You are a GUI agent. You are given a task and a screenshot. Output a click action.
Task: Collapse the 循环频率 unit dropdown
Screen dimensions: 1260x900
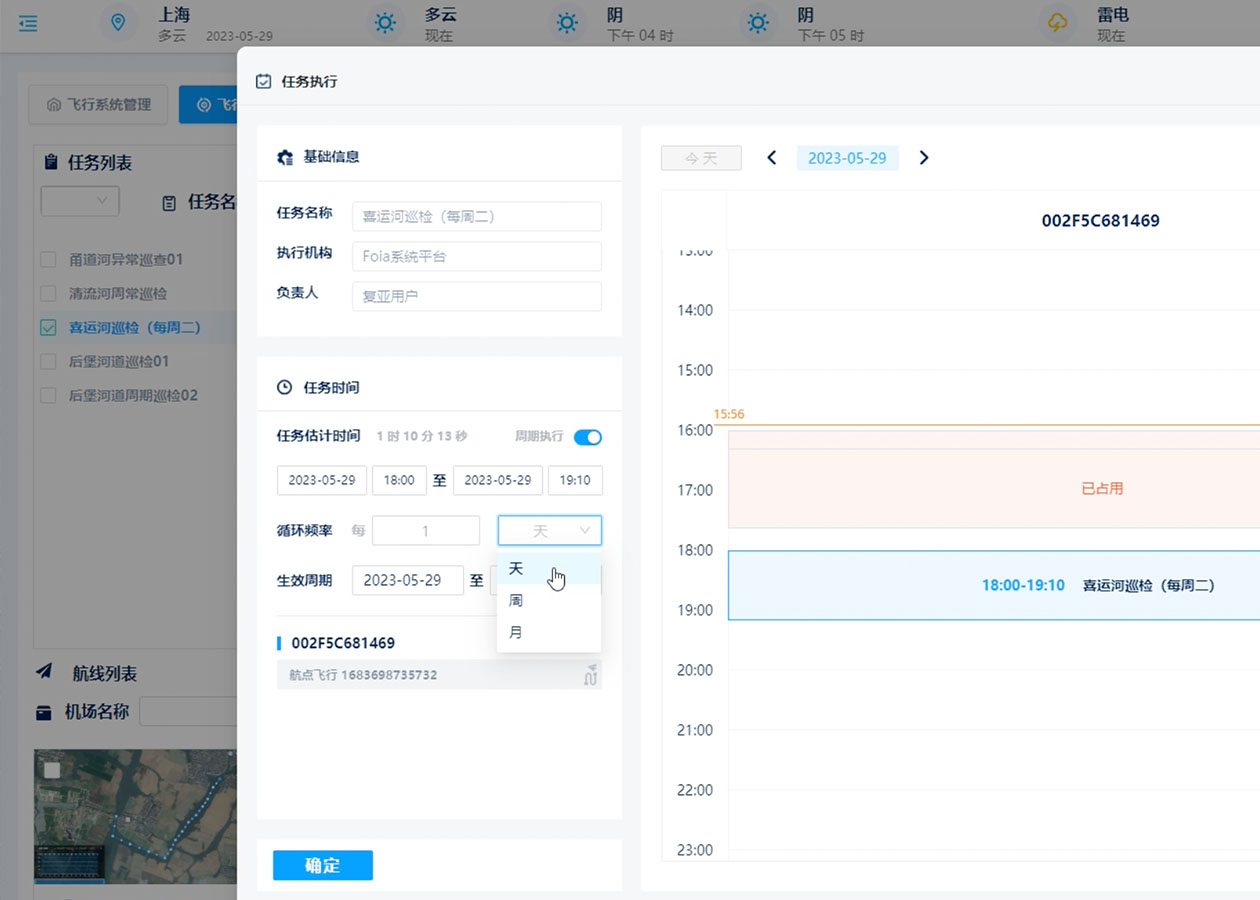tap(550, 531)
